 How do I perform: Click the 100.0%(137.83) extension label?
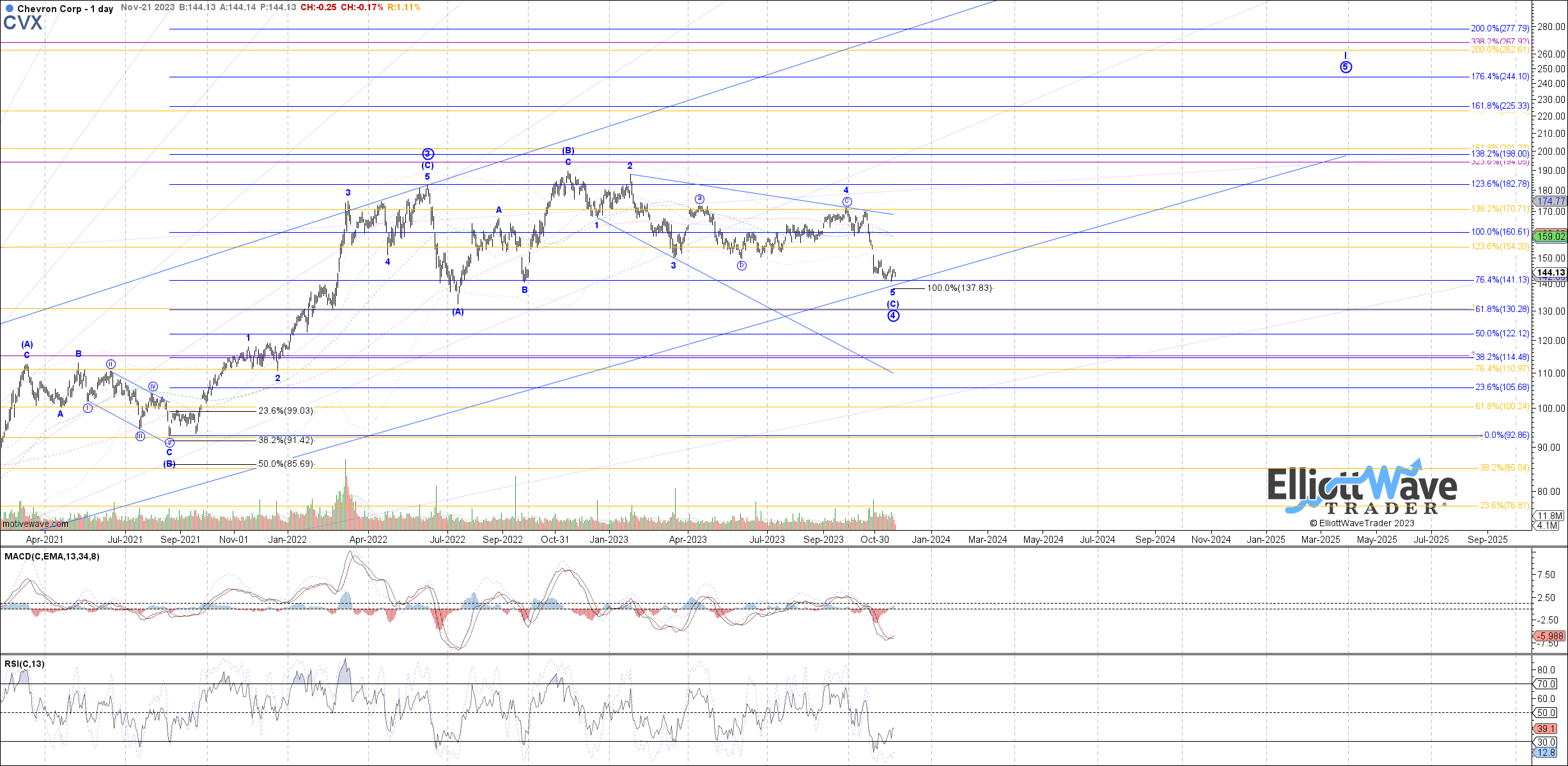959,288
